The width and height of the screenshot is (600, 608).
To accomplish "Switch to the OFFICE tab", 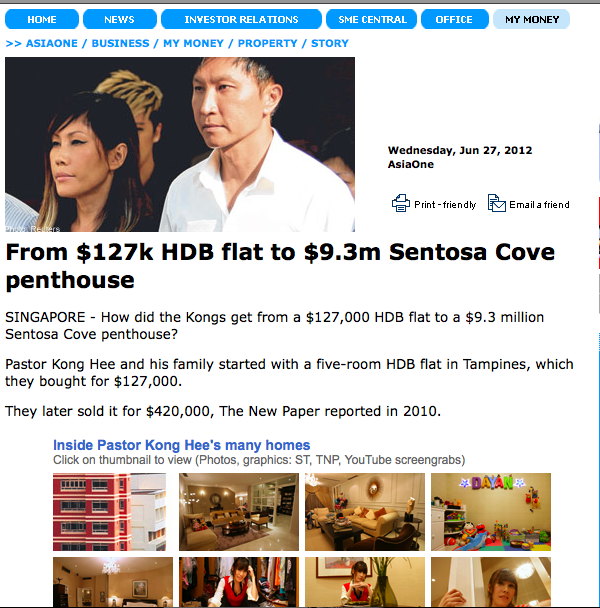I will 455,19.
